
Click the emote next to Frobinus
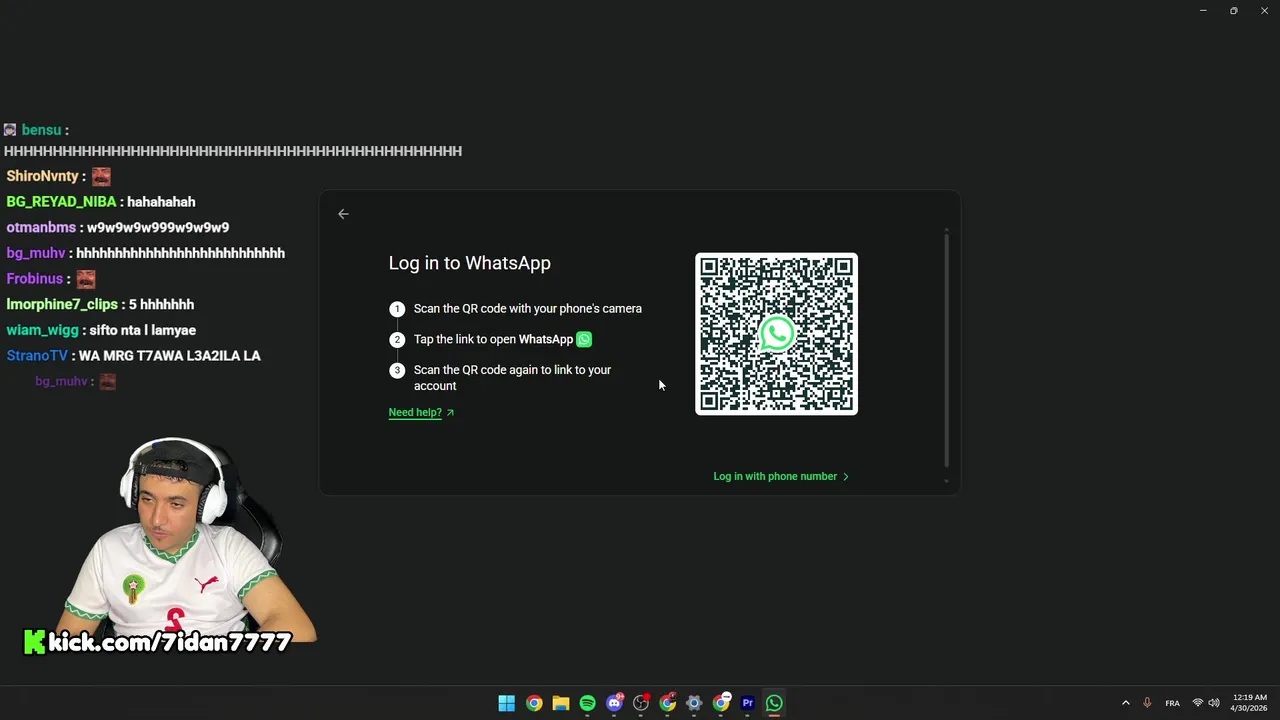[86, 279]
